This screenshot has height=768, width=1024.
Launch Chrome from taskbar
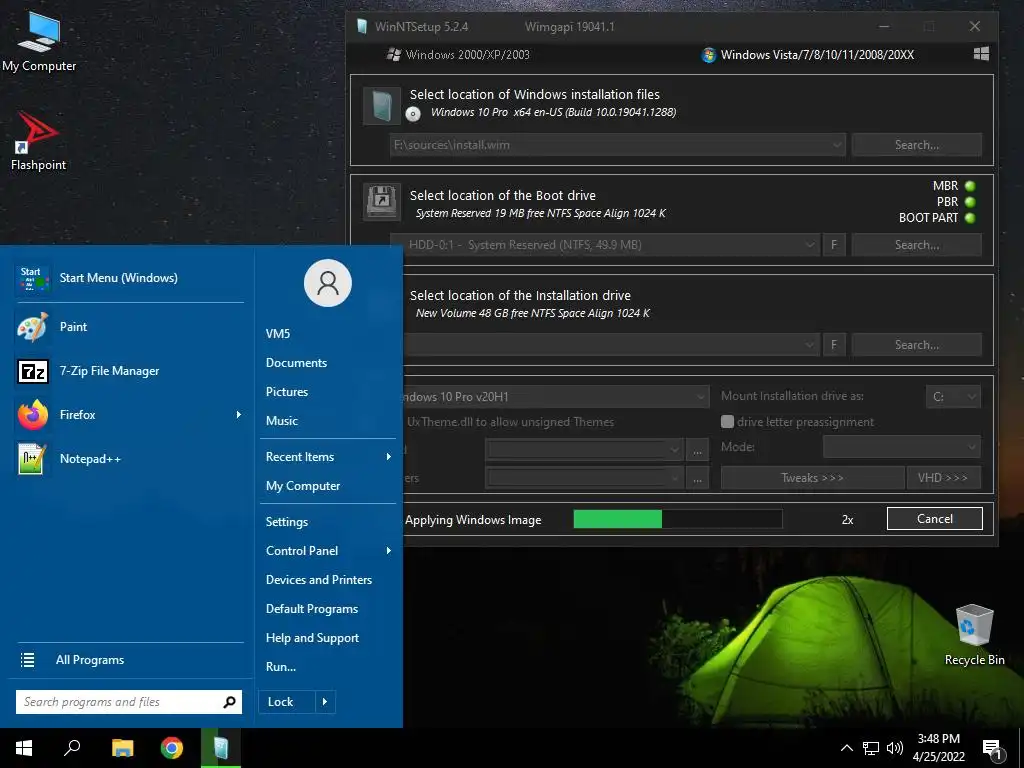[172, 748]
